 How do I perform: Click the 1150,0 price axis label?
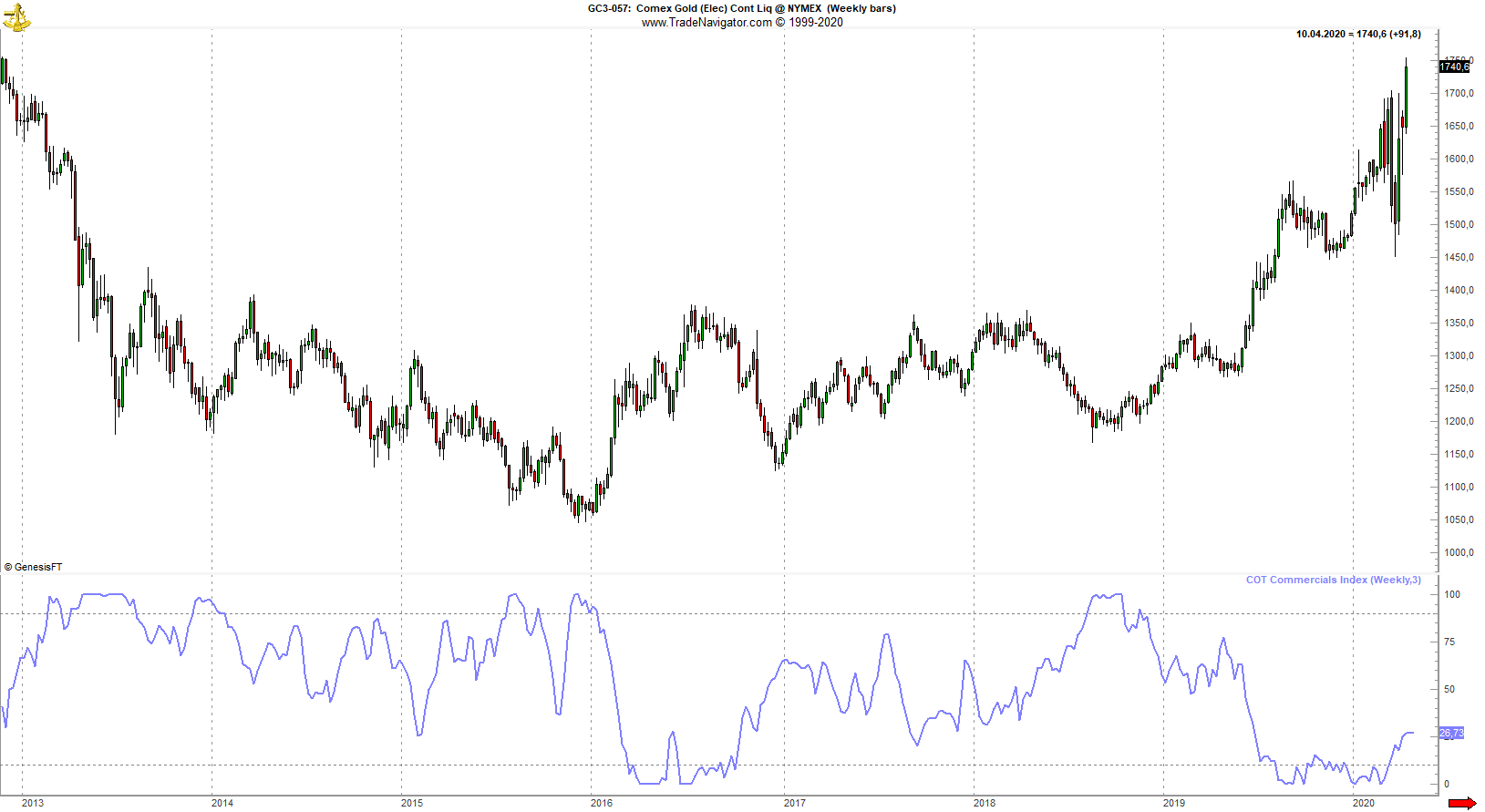1459,454
